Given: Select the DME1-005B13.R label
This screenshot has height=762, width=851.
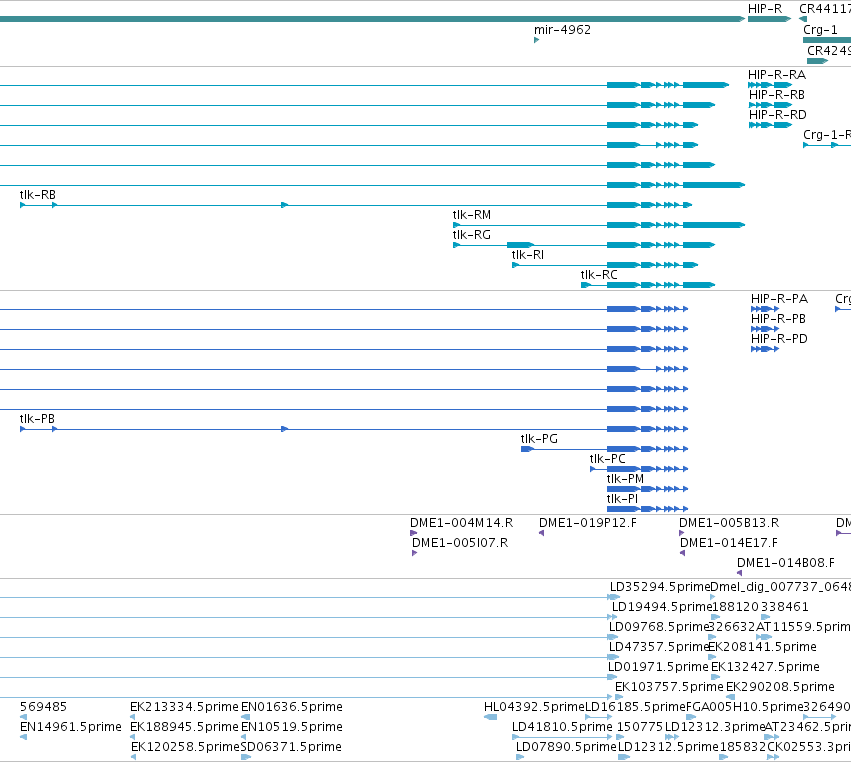Looking at the screenshot, I should 729,523.
